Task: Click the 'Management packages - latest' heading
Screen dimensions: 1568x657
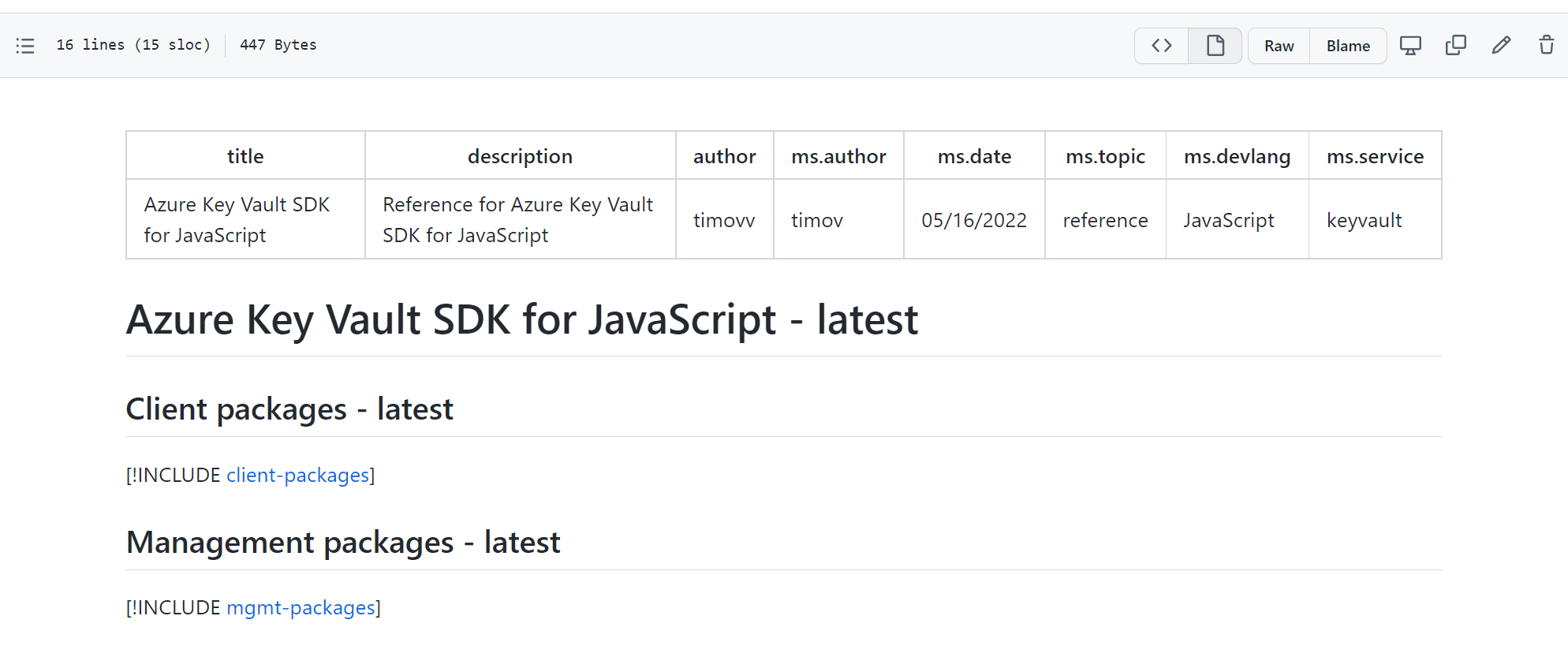Action: 343,542
